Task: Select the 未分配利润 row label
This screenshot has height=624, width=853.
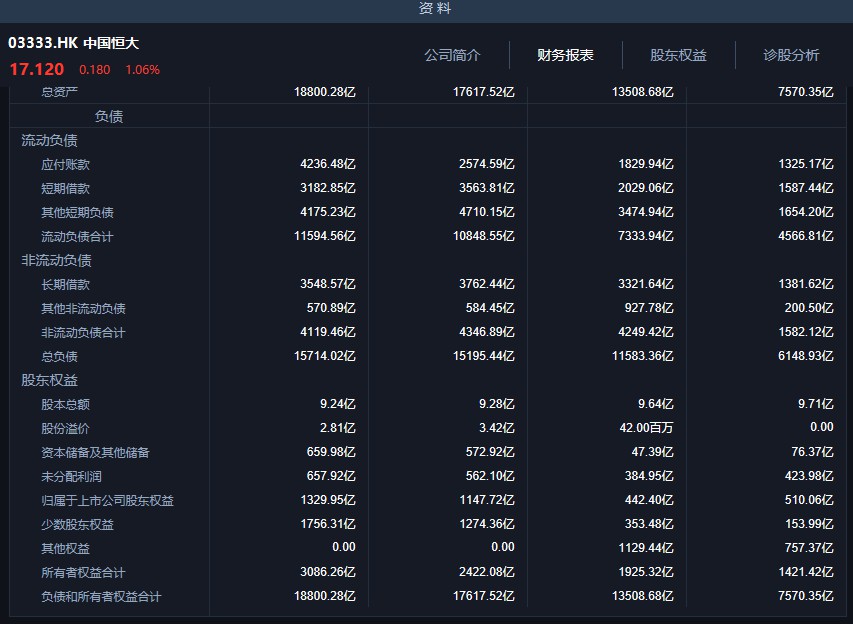Action: pyautogui.click(x=71, y=476)
